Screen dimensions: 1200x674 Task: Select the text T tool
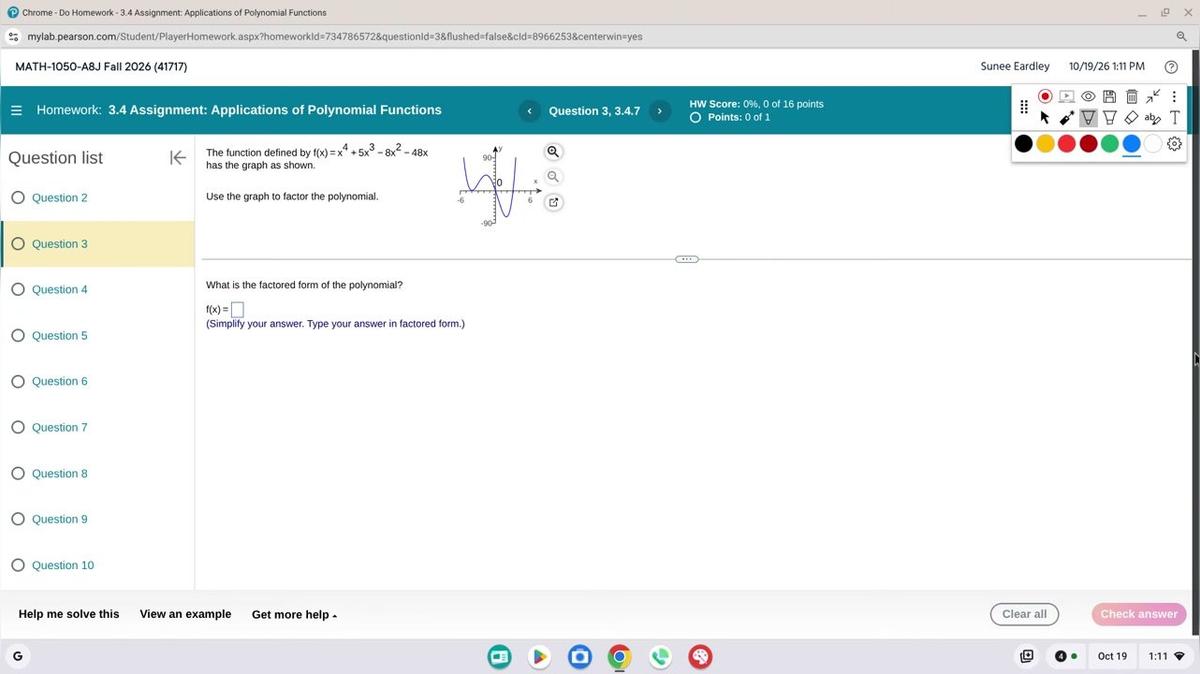[1175, 118]
